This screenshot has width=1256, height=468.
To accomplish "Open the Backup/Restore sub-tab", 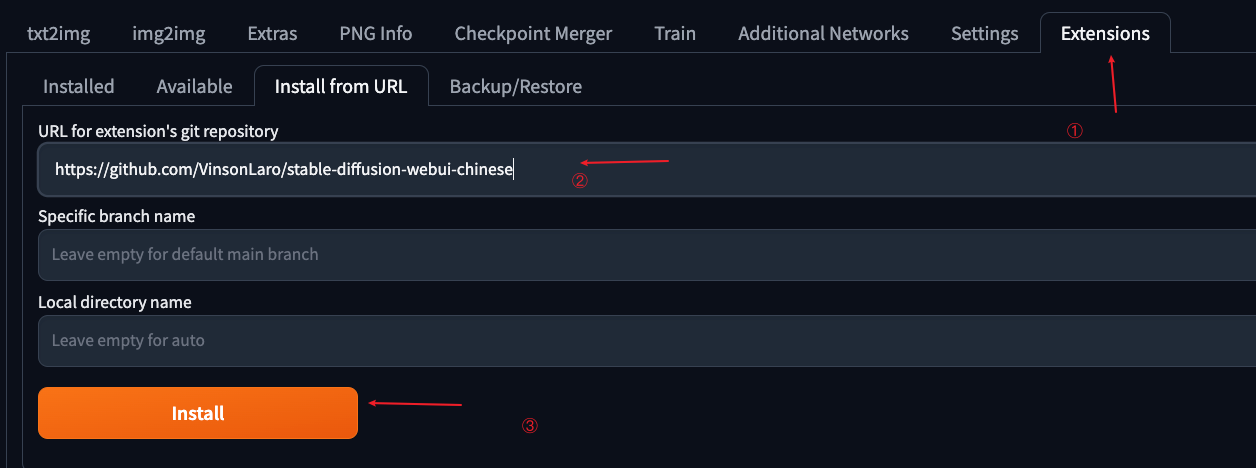I will tap(515, 86).
